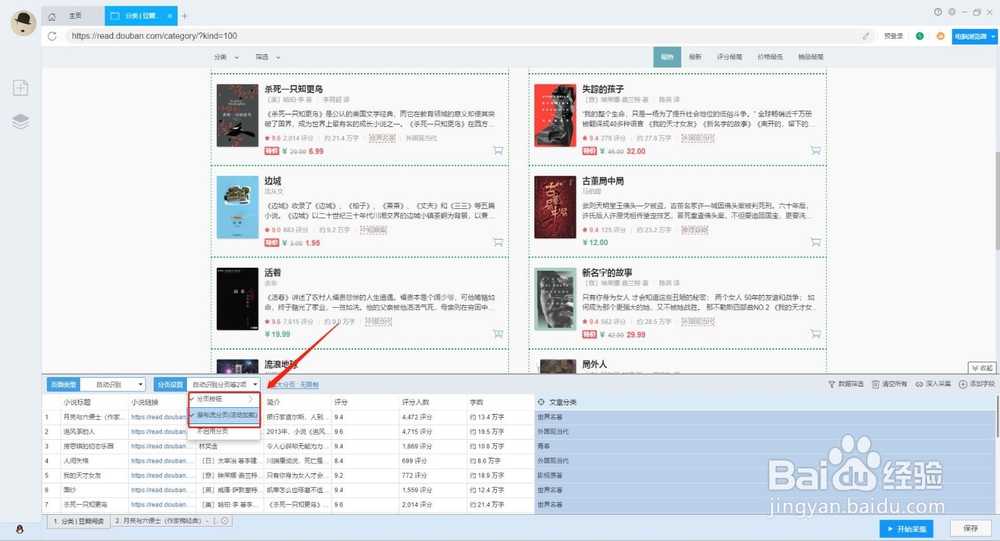The width and height of the screenshot is (1000, 541).
Task: Open the 分类 dropdown on the webpage
Action: pyautogui.click(x=226, y=57)
